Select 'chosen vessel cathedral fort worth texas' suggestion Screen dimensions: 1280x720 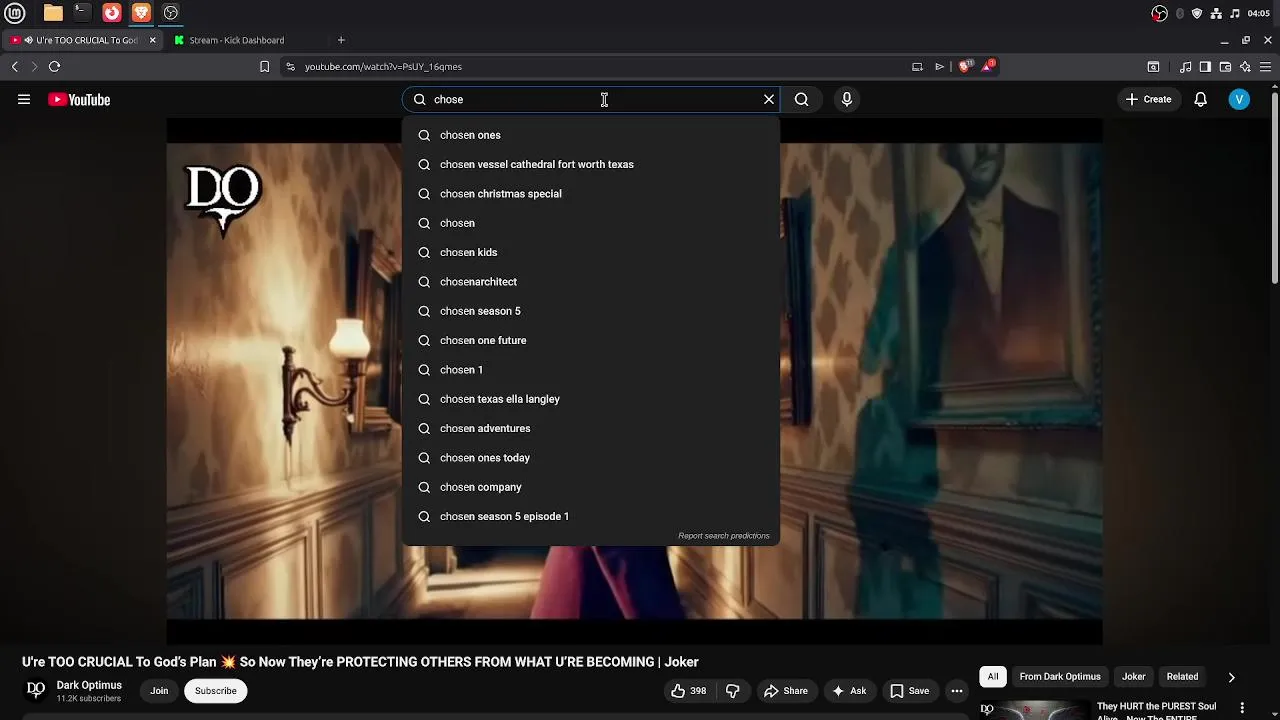(x=591, y=164)
